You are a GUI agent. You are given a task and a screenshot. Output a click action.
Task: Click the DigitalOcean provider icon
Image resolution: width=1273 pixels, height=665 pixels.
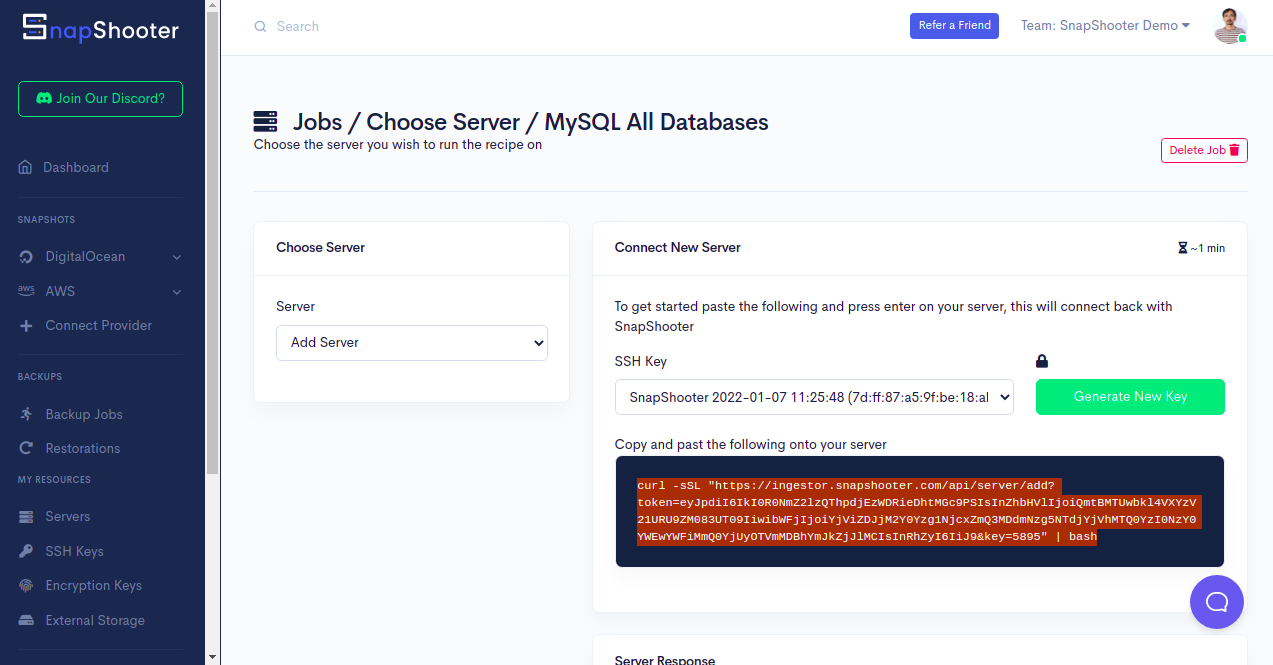tap(26, 257)
